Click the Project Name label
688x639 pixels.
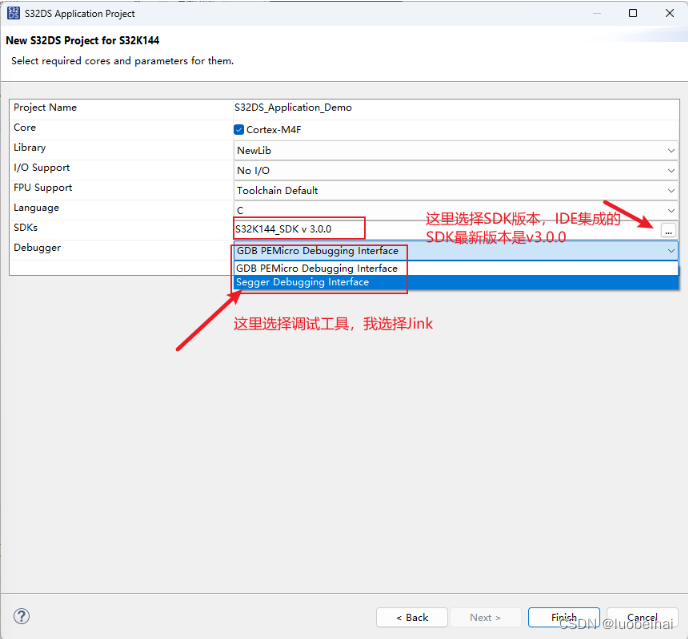(45, 108)
